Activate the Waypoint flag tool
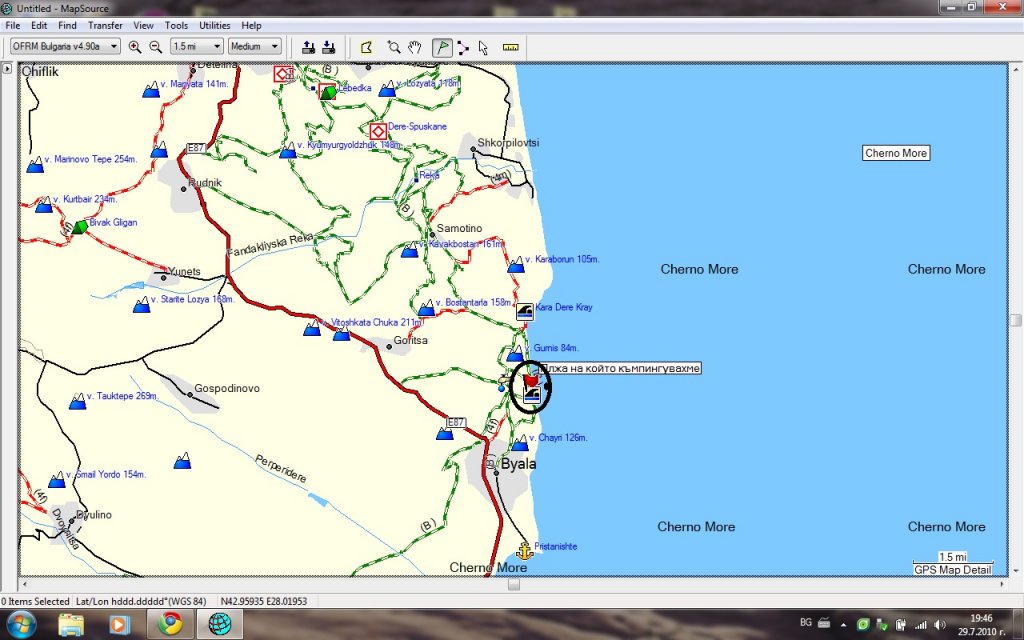Viewport: 1024px width, 640px height. pyautogui.click(x=441, y=47)
